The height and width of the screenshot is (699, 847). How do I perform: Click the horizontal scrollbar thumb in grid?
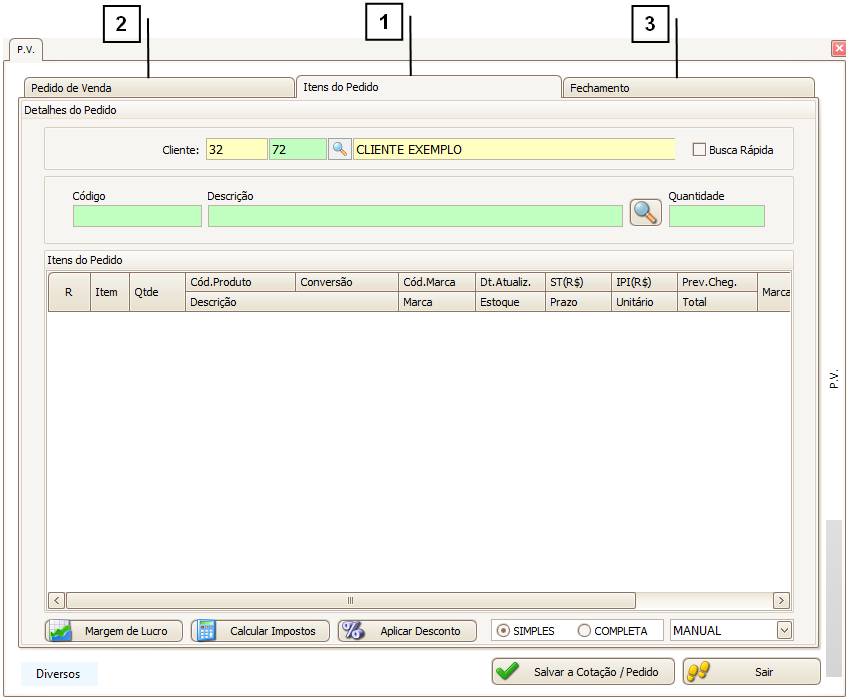350,601
